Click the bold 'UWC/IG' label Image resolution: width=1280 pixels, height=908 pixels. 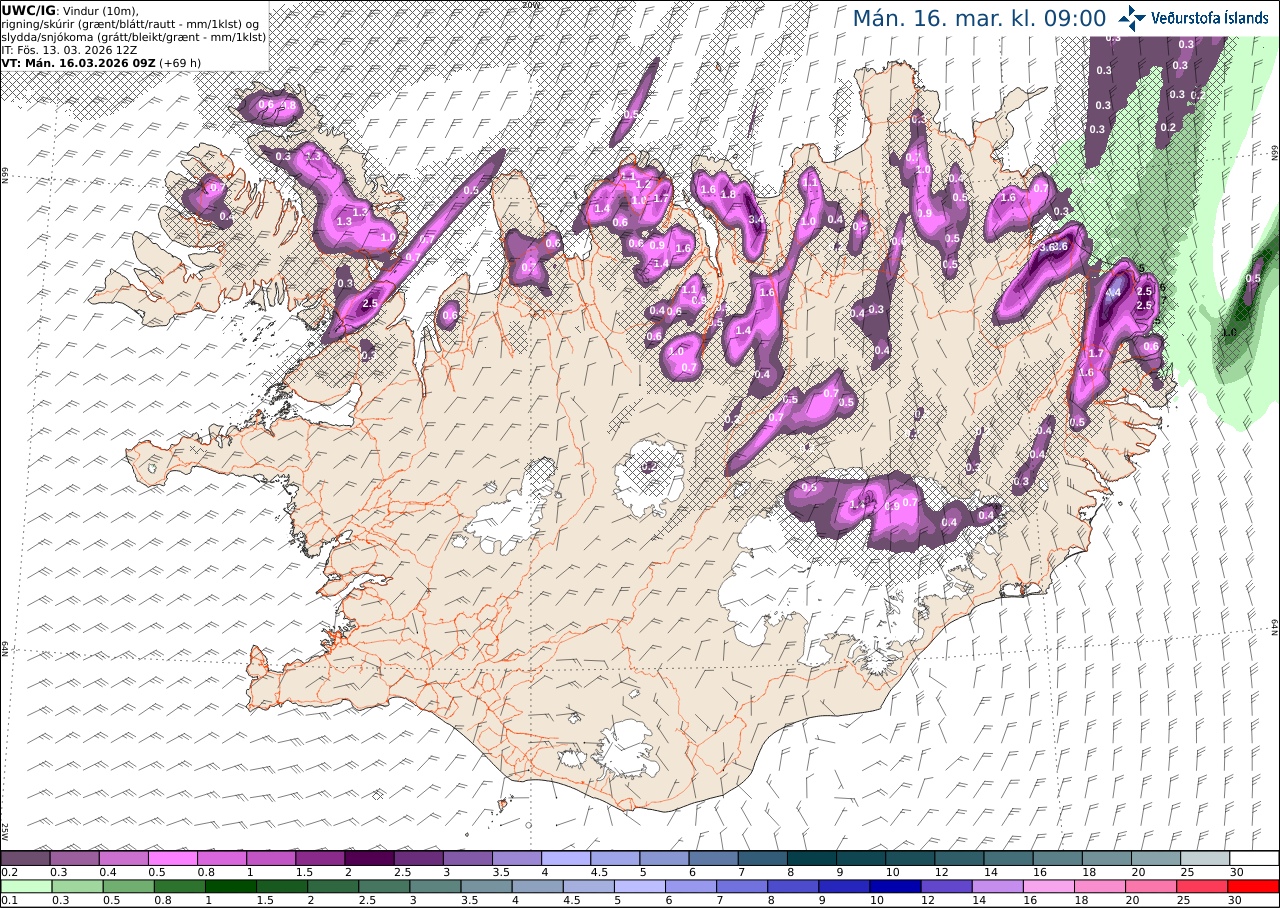click(29, 10)
